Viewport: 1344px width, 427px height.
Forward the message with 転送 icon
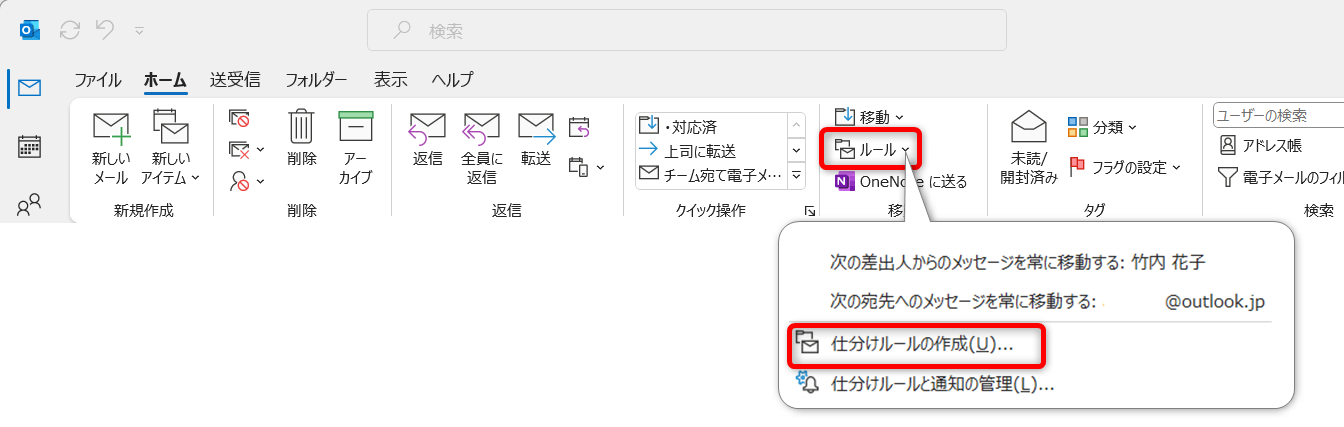535,128
